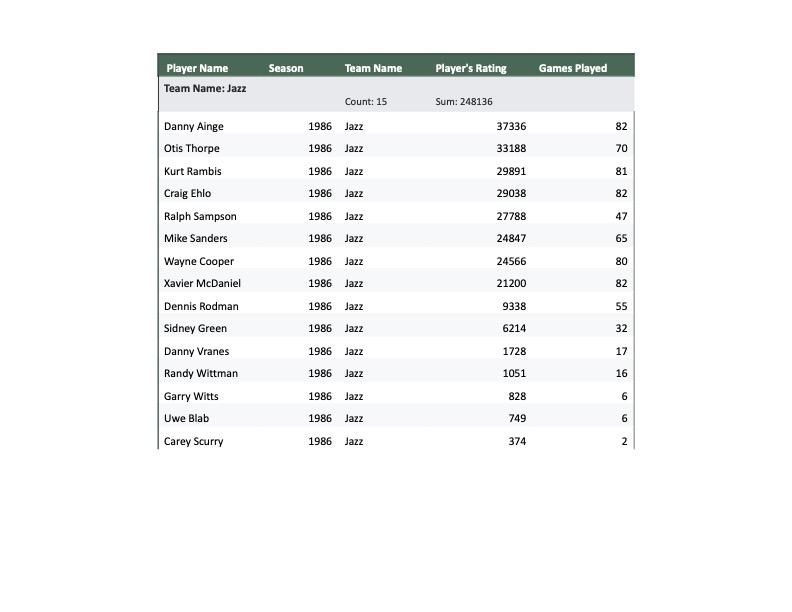792x612 pixels.
Task: Select the Craig Ehlo row
Action: click(395, 194)
